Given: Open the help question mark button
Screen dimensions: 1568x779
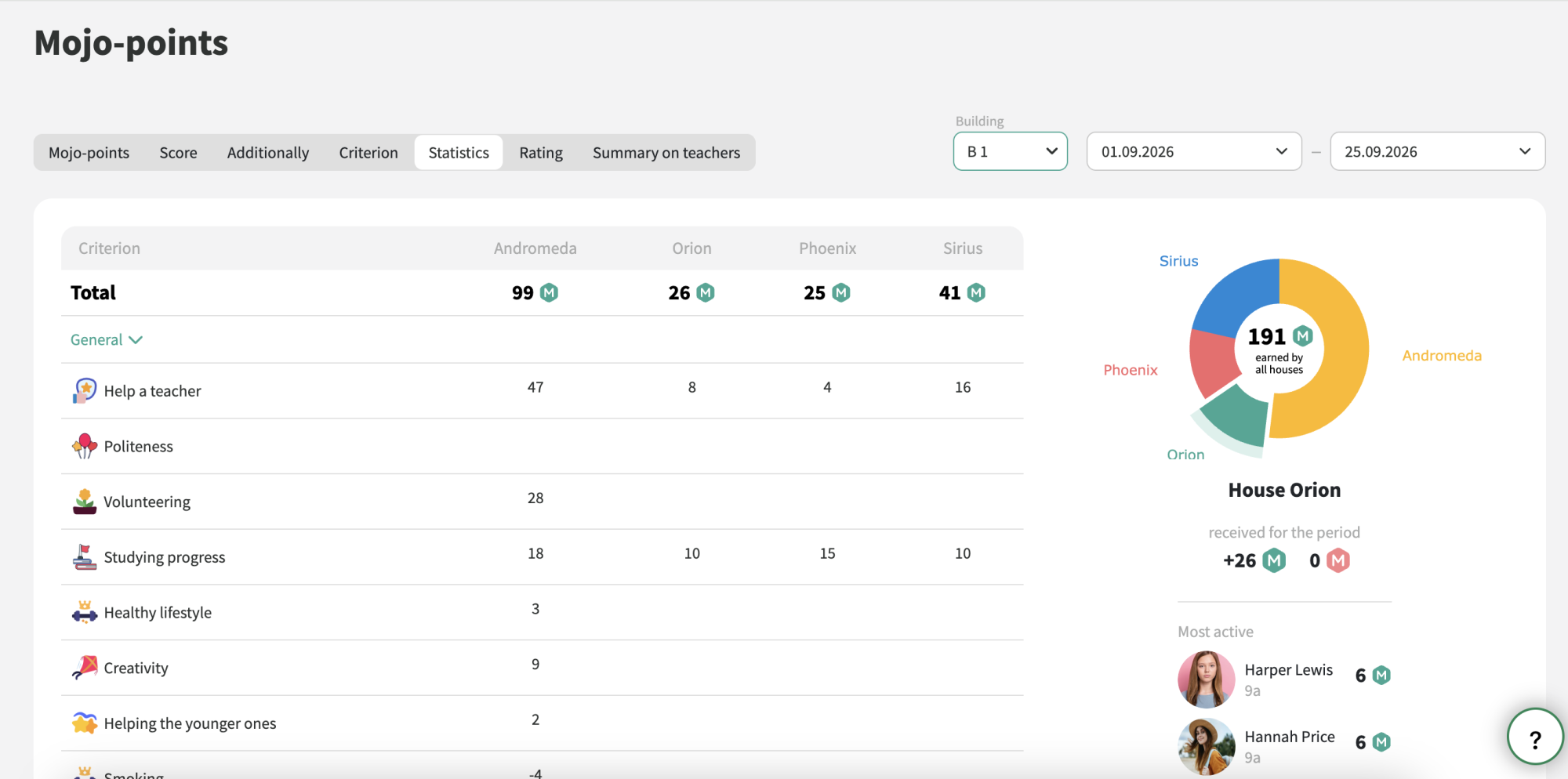Looking at the screenshot, I should pyautogui.click(x=1535, y=737).
